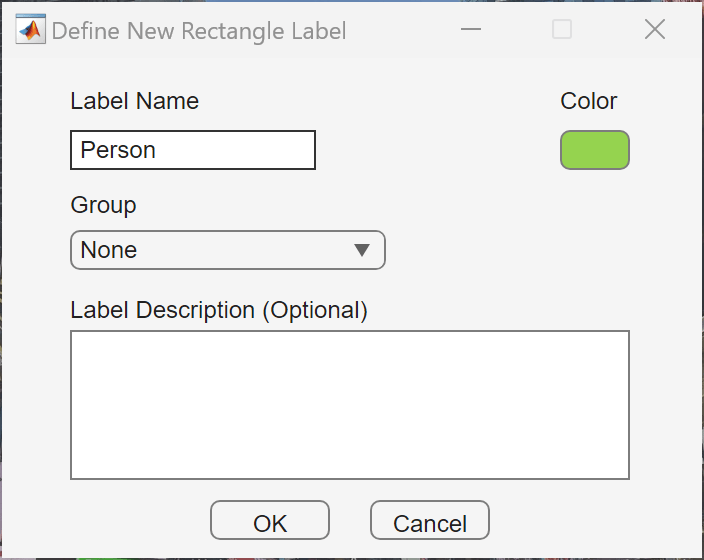The width and height of the screenshot is (704, 560).
Task: Click the "Label Name" heading text
Action: [134, 101]
